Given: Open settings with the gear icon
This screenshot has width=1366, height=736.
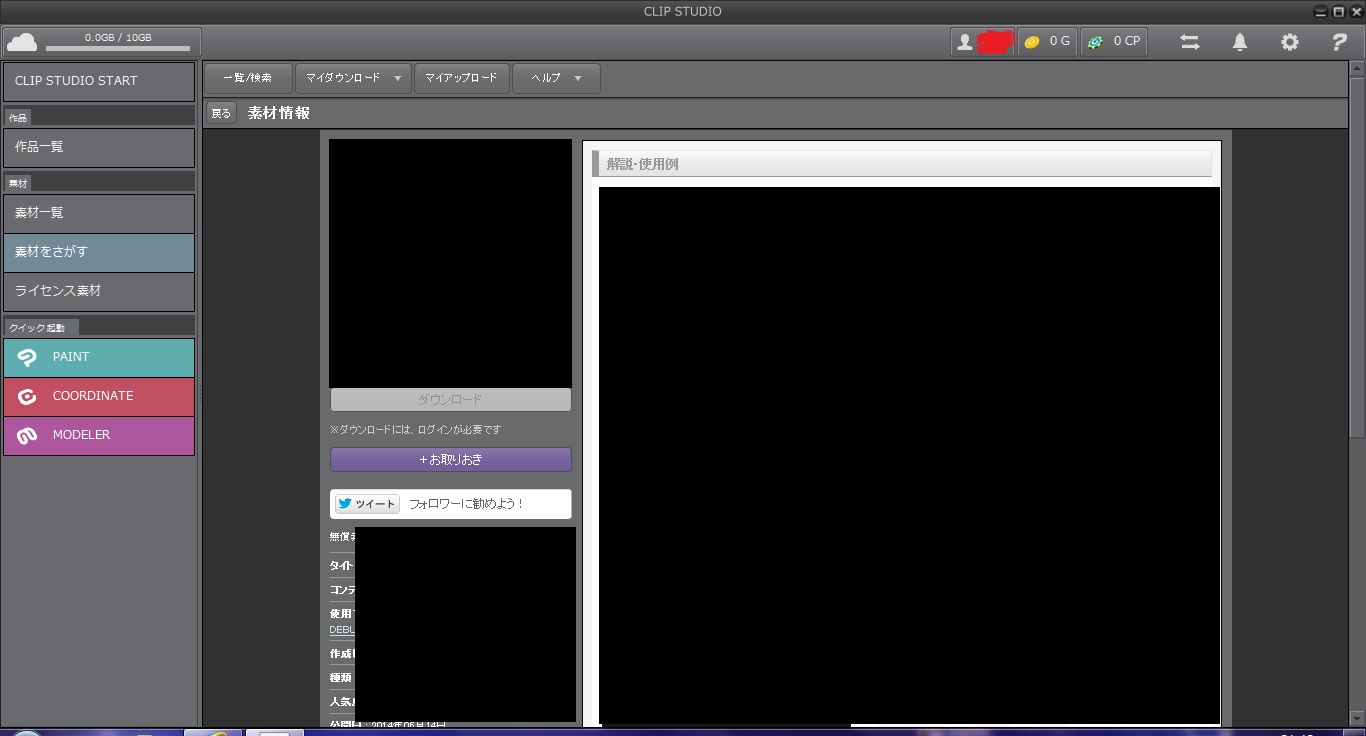Looking at the screenshot, I should [x=1290, y=42].
